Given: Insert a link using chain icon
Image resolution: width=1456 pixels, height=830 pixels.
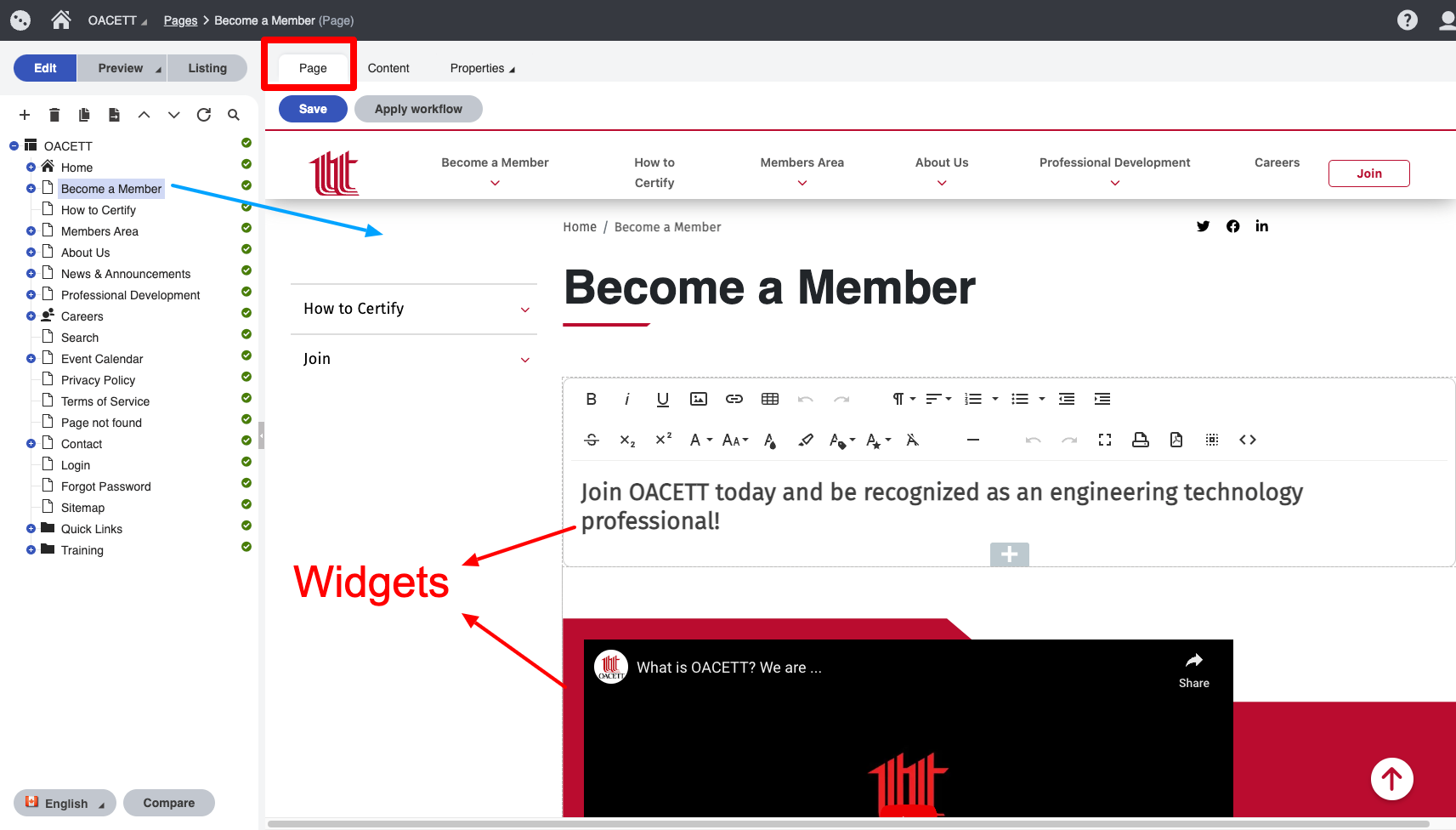Looking at the screenshot, I should [734, 399].
